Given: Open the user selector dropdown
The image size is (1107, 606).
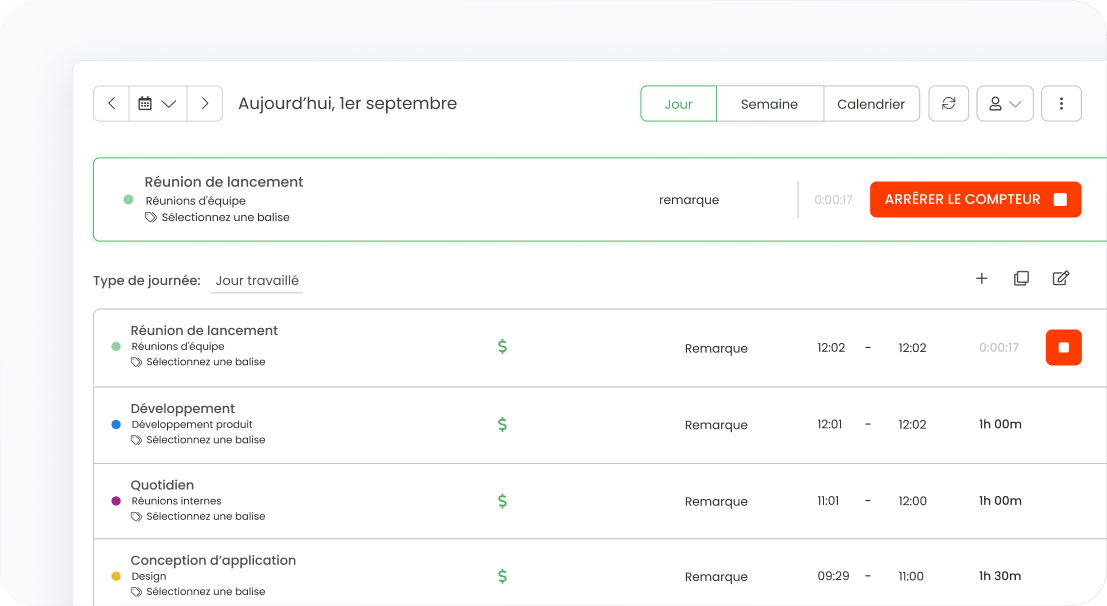Looking at the screenshot, I should [x=1005, y=104].
